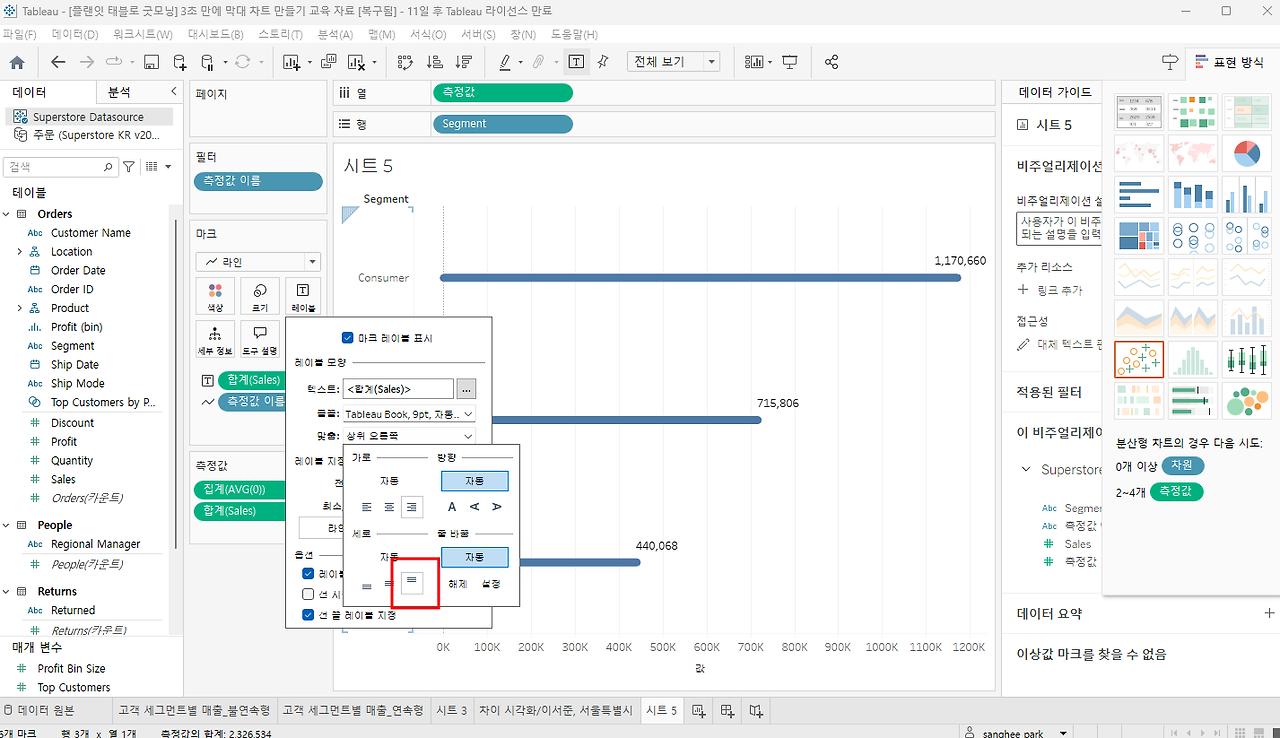Select right horizontal alignment icon
Screen dimensions: 1280x738
click(411, 507)
